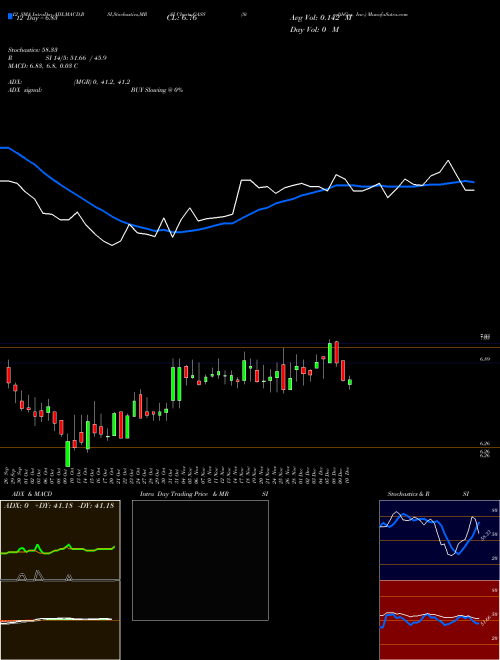Click the 'Stochastics & R' panel title

408,494
